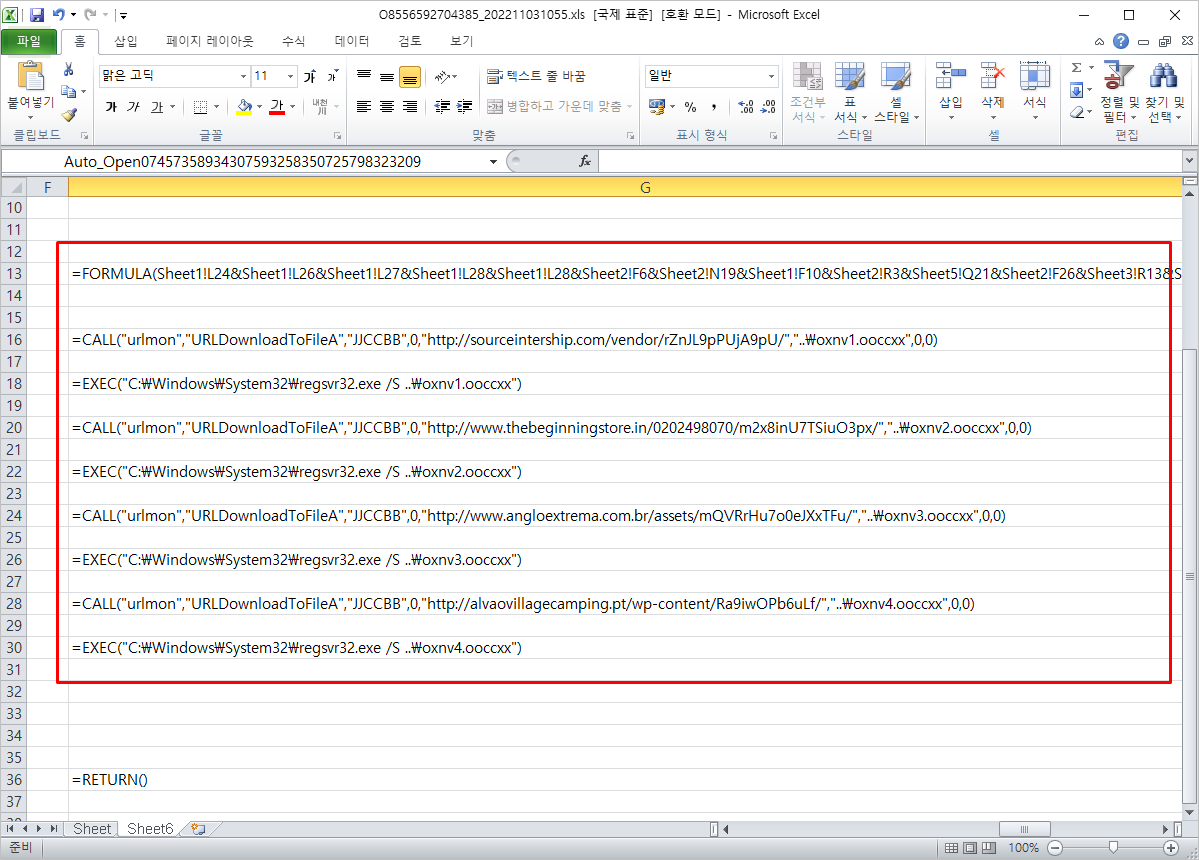Screen dimensions: 1199x860
Task: Click zoom in plus button
Action: (x=1171, y=848)
